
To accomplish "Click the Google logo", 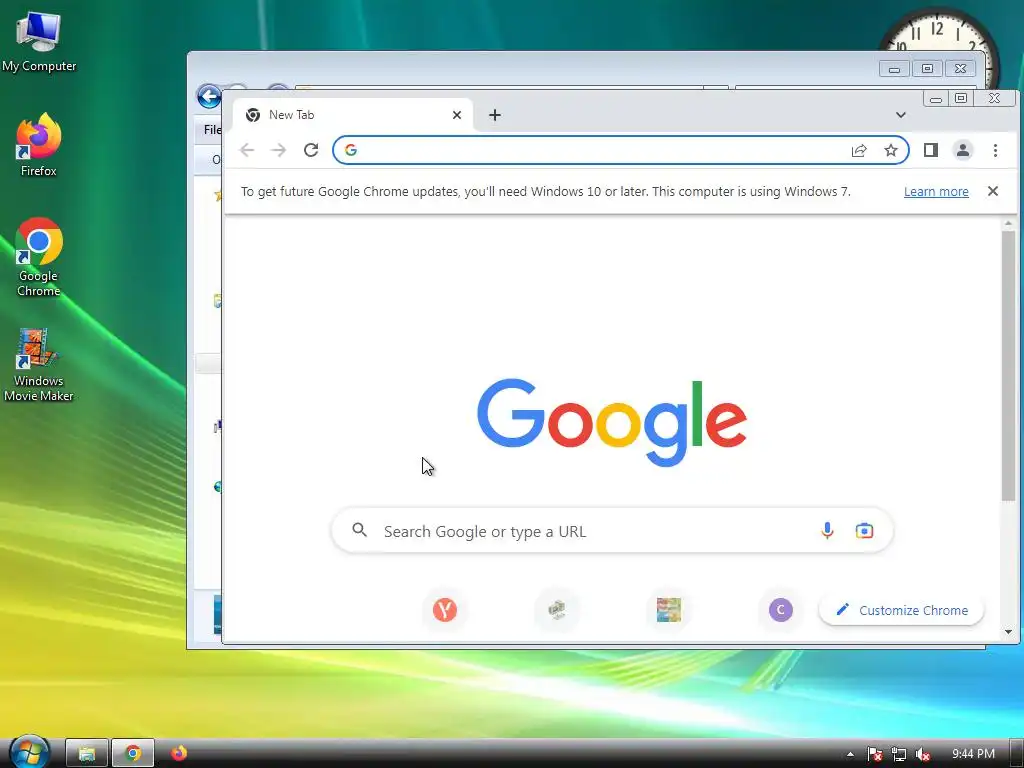I will coord(612,423).
